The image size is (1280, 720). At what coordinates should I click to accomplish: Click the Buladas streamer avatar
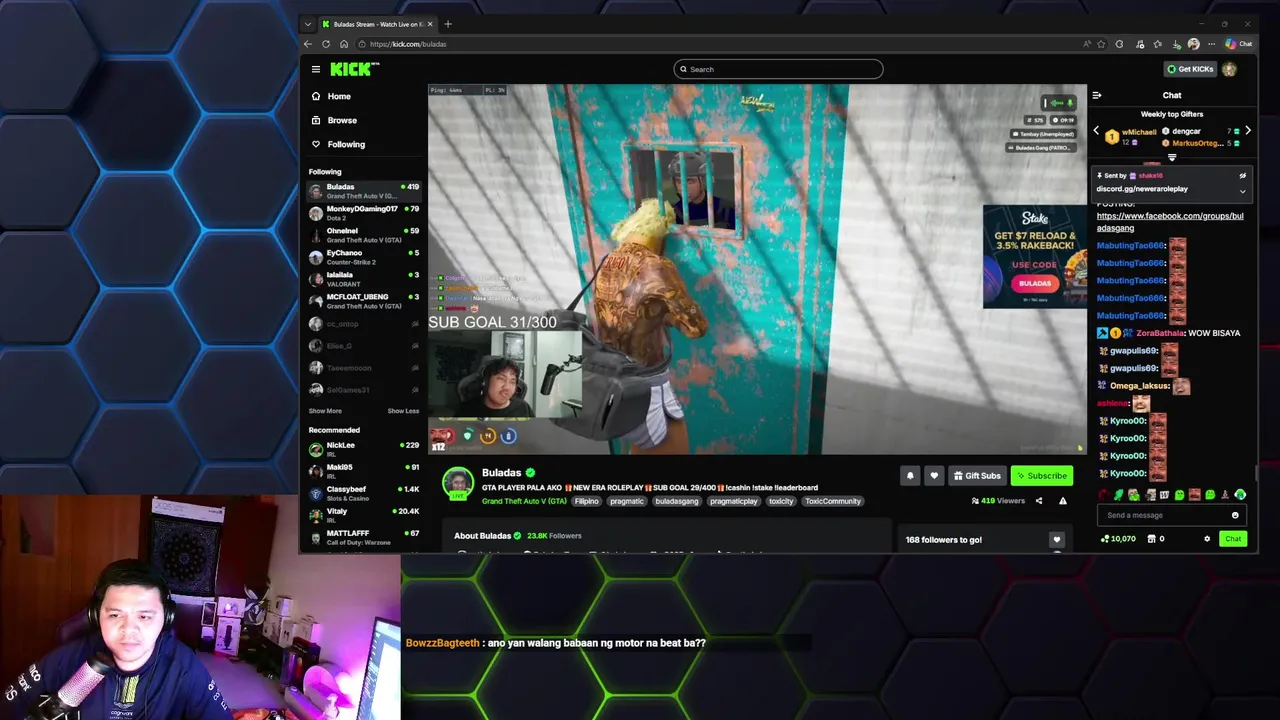[458, 484]
